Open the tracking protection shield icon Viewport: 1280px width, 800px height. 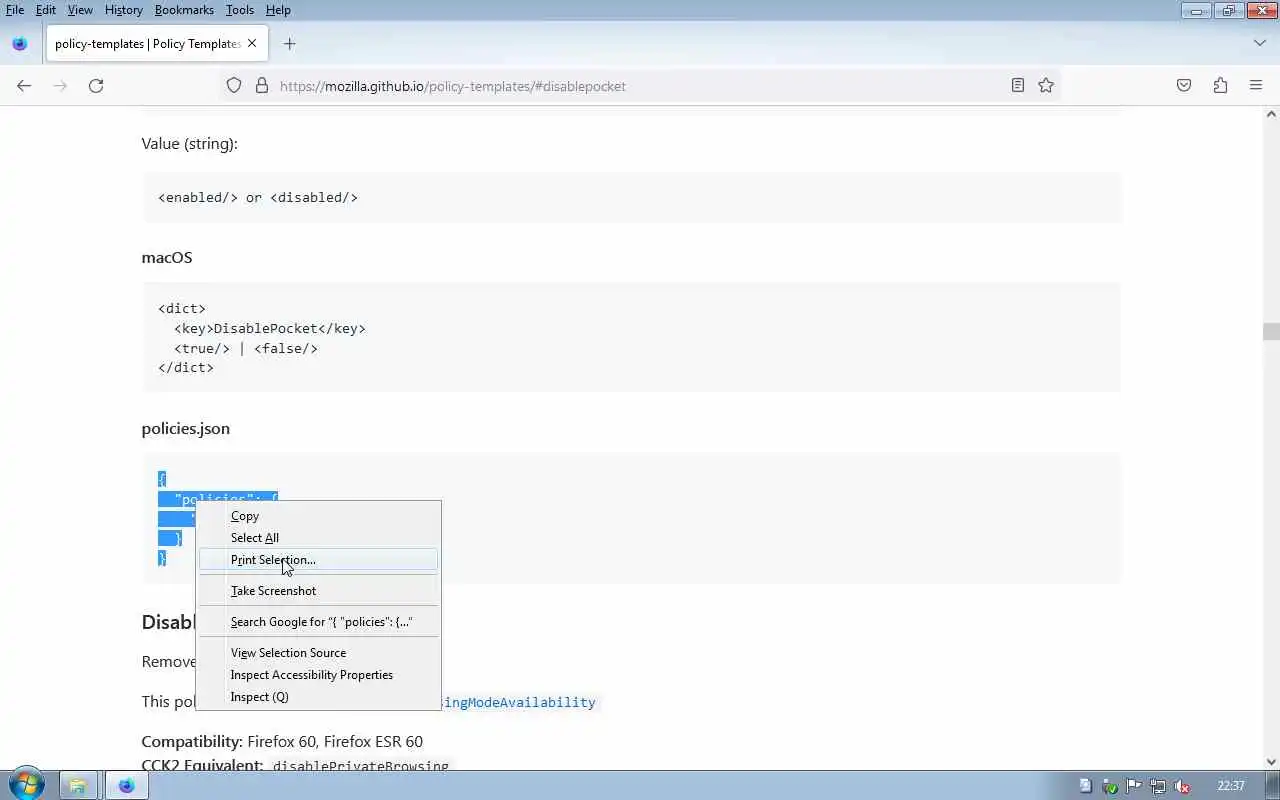point(234,86)
